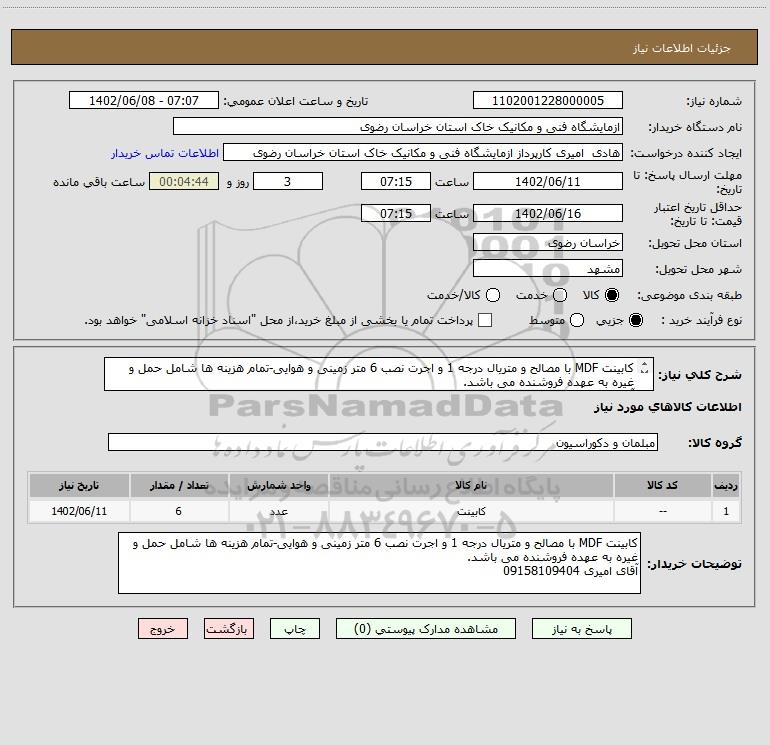This screenshot has height=745, width=770.
Task: Click the نام دستگاه خریدار field
Action: click(398, 126)
